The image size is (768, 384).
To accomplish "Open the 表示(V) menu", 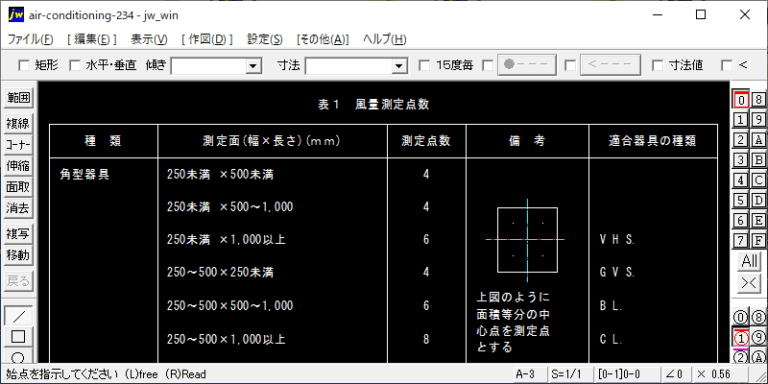I will coord(149,40).
